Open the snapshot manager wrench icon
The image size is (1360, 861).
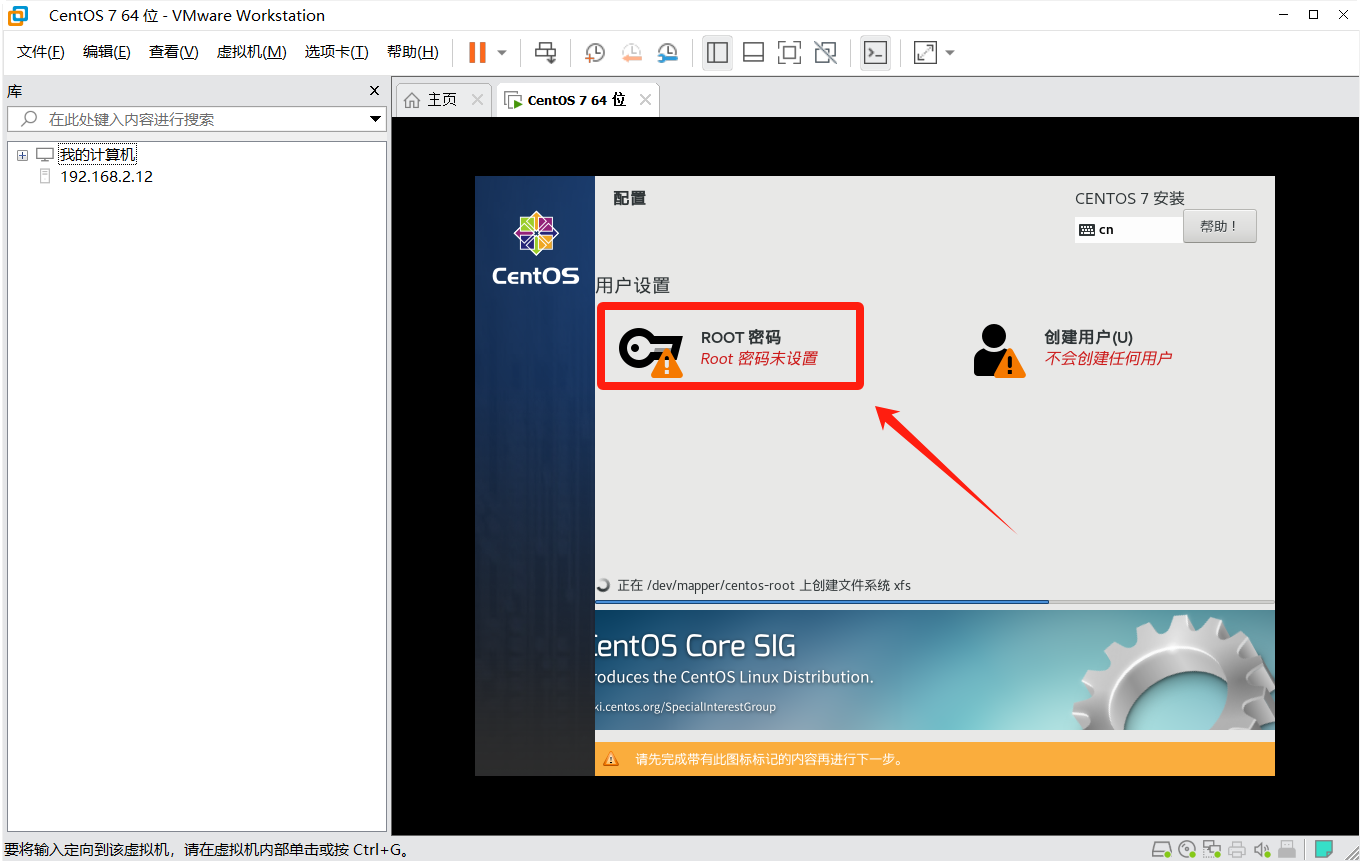point(667,52)
